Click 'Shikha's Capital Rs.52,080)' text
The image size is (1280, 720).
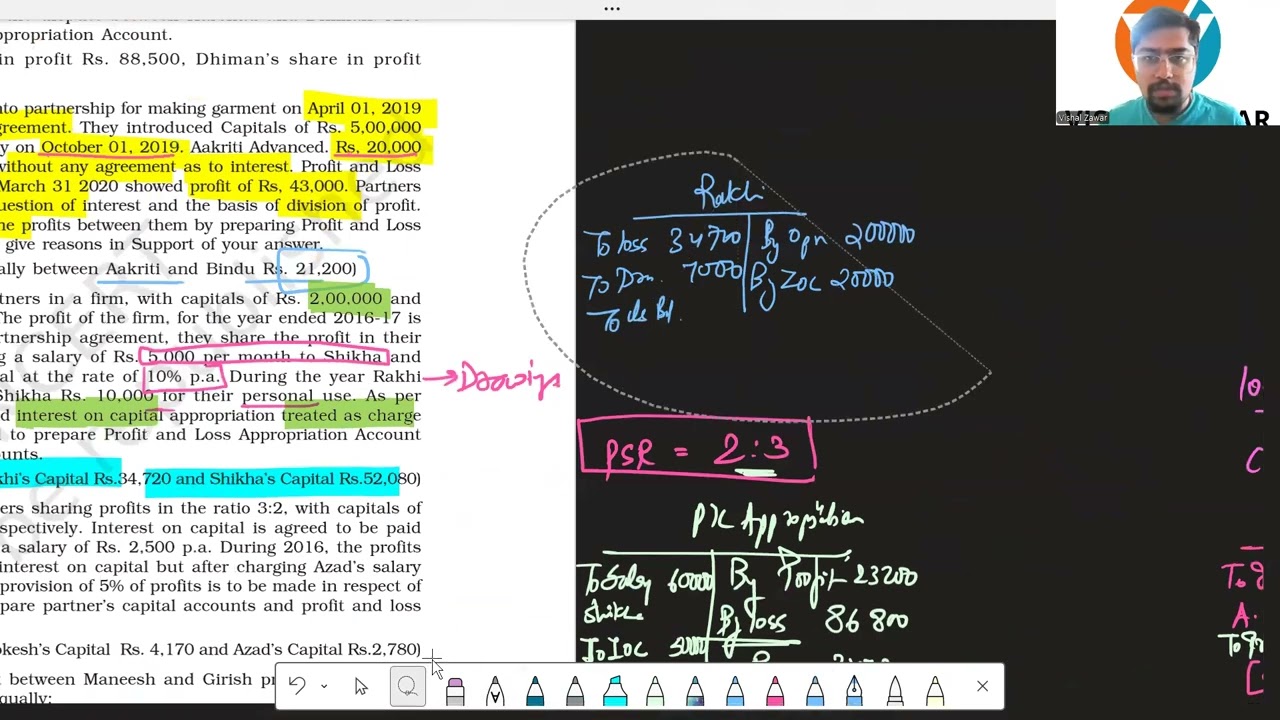point(315,479)
